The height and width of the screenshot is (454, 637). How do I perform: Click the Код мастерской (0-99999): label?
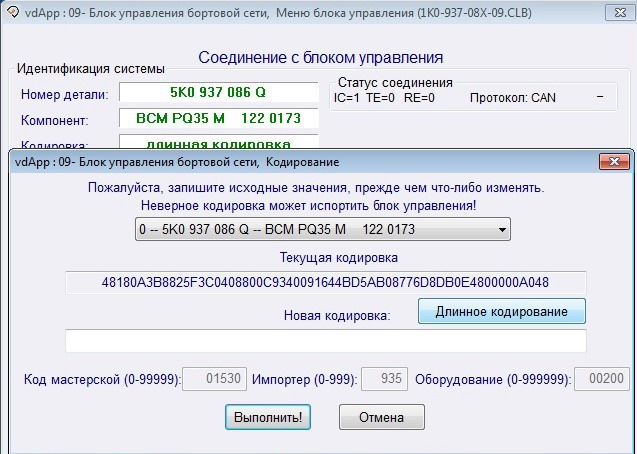[x=102, y=380]
